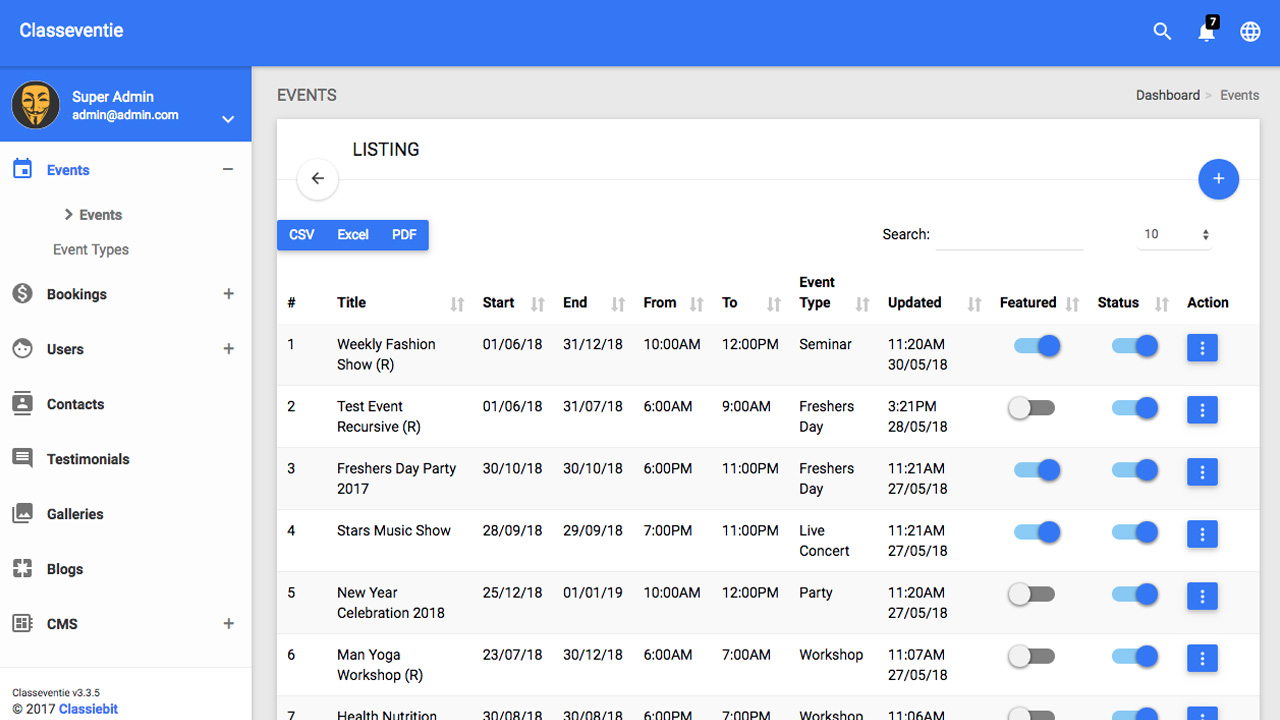
Task: Disable Featured for Stars Music Show
Action: (1037, 532)
